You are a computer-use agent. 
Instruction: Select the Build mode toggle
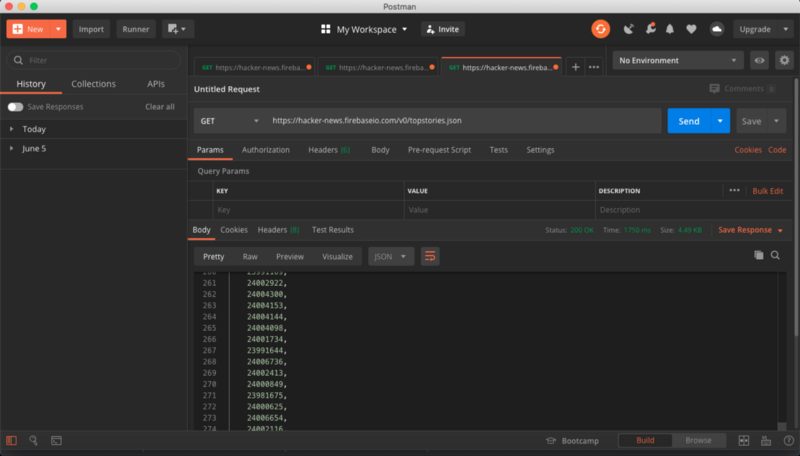tap(645, 440)
